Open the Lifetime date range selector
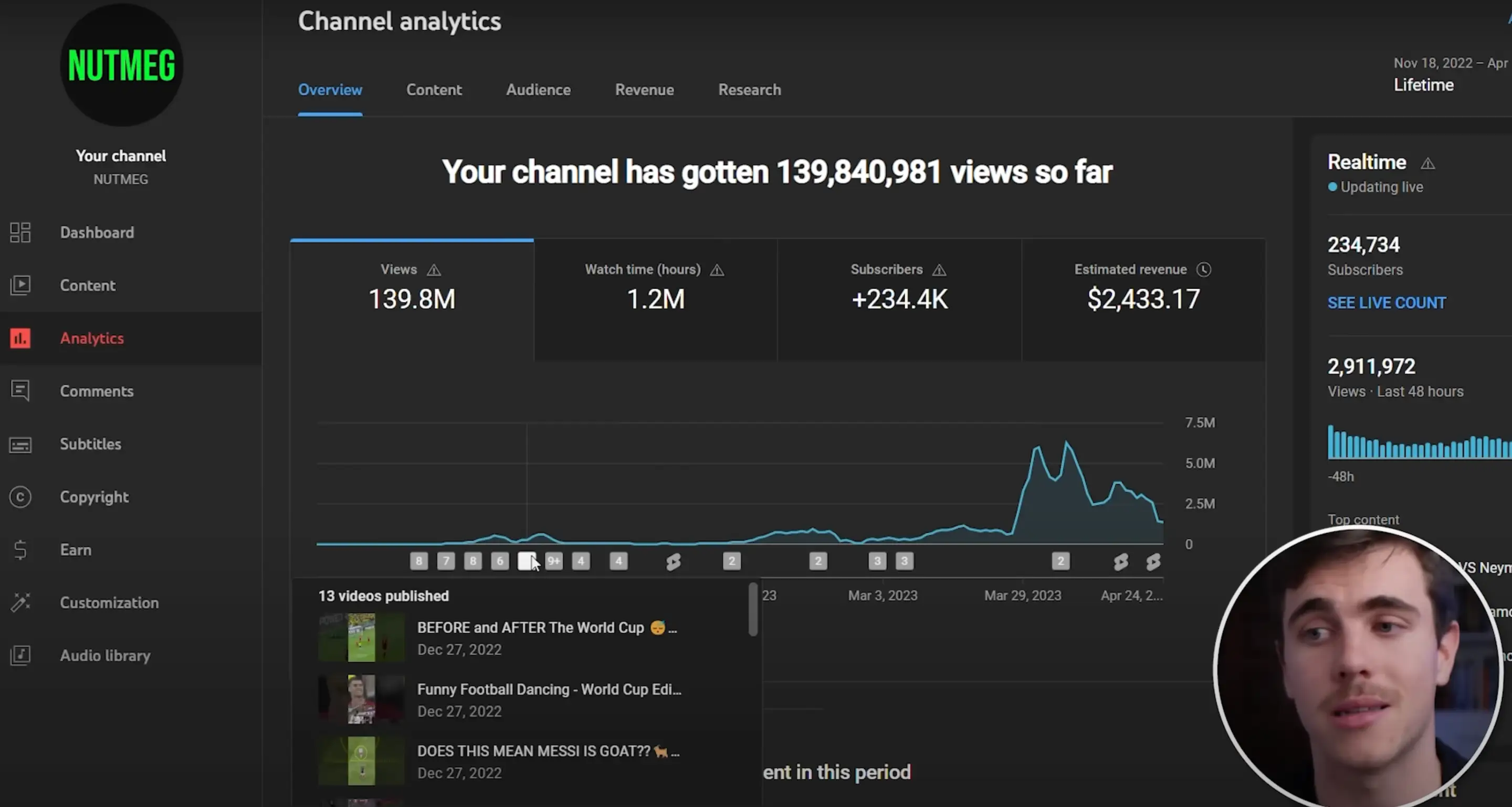1512x807 pixels. (x=1423, y=84)
